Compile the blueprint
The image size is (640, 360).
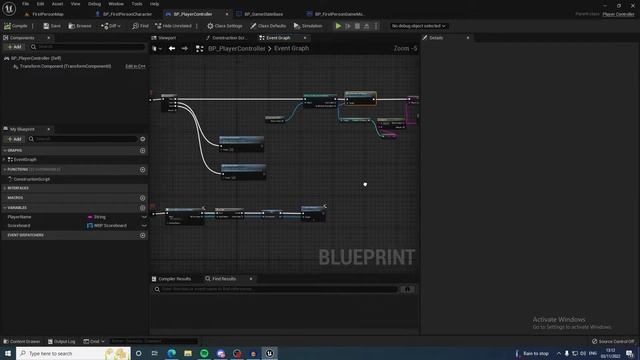pyautogui.click(x=16, y=26)
